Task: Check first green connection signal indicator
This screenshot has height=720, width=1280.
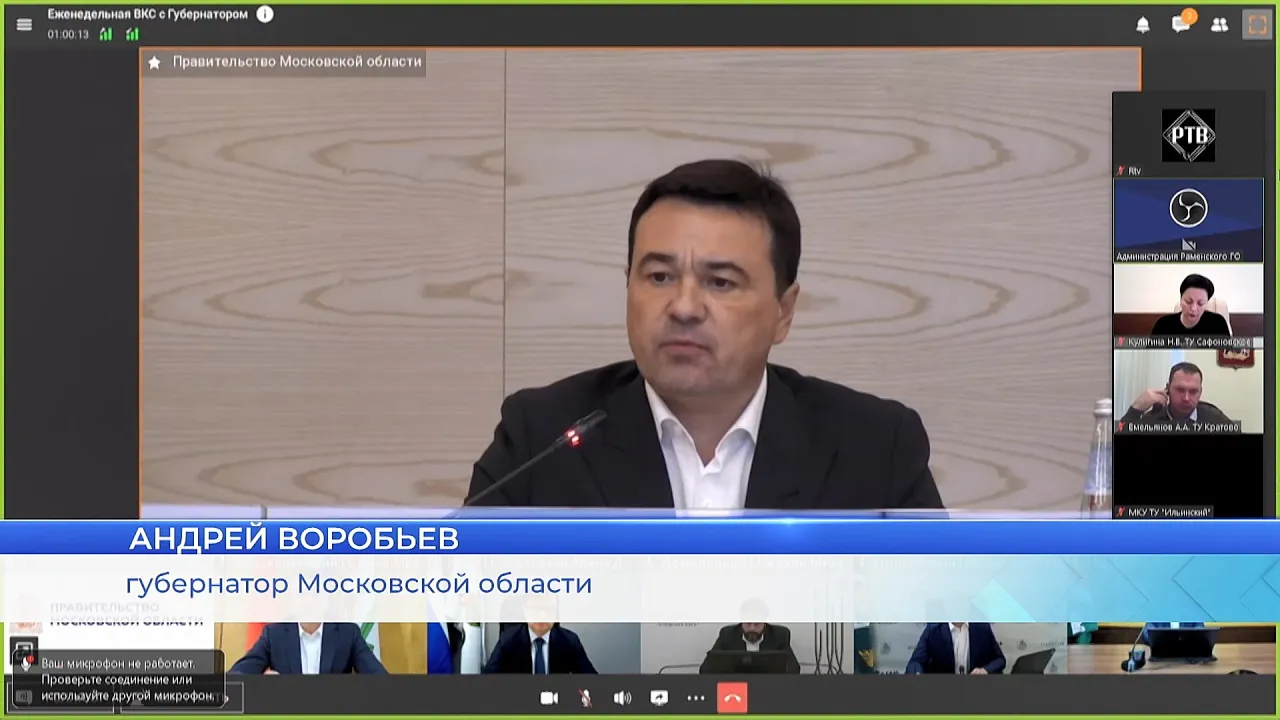Action: click(106, 34)
